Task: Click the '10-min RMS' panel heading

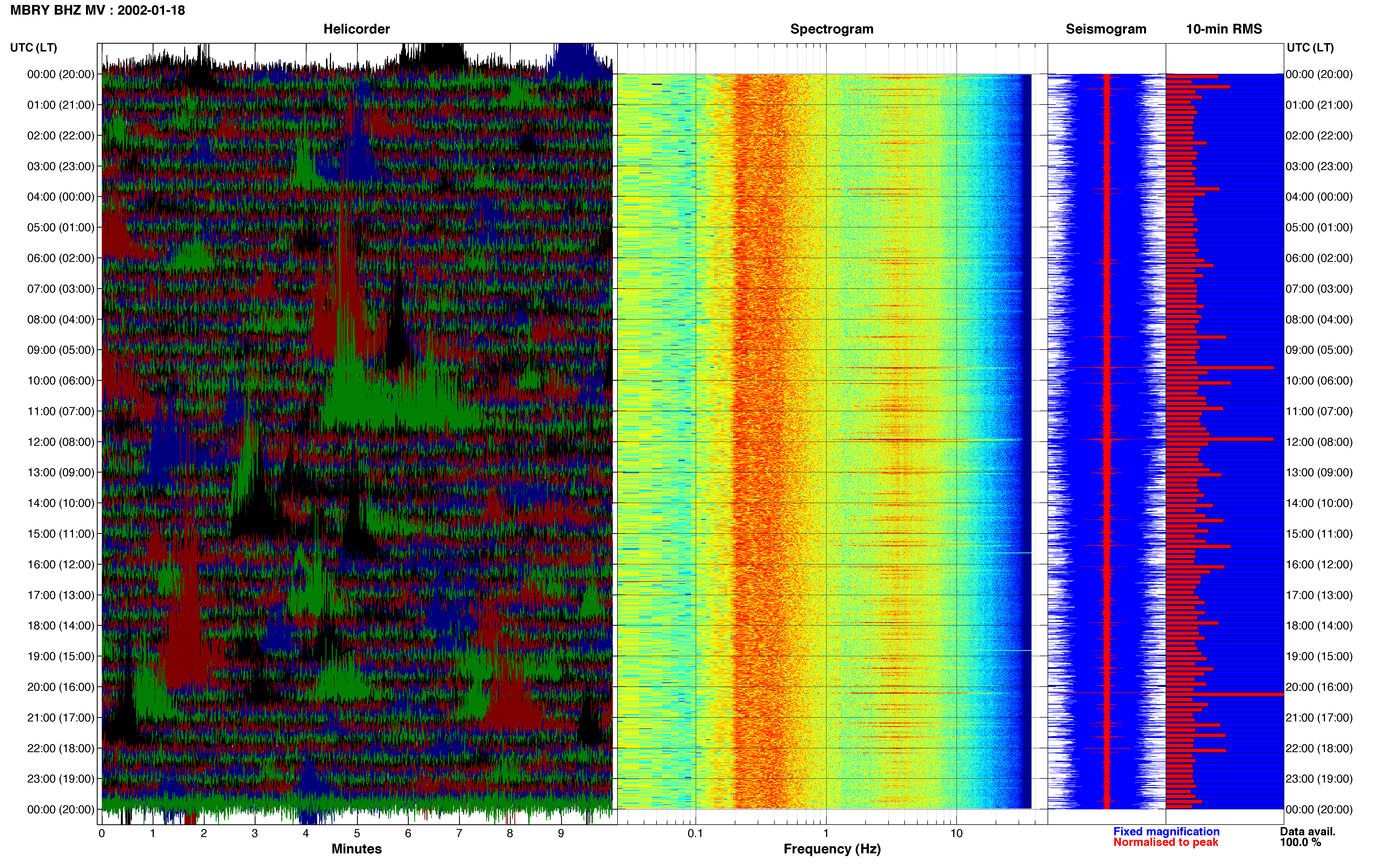Action: click(x=1224, y=29)
